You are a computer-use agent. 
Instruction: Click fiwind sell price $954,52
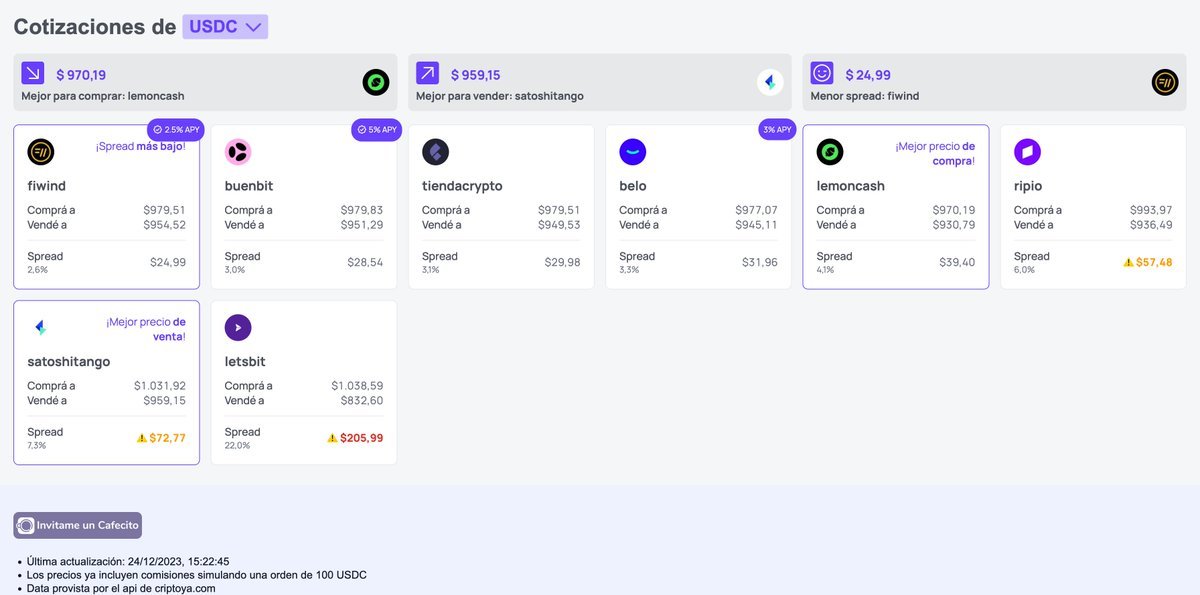164,225
